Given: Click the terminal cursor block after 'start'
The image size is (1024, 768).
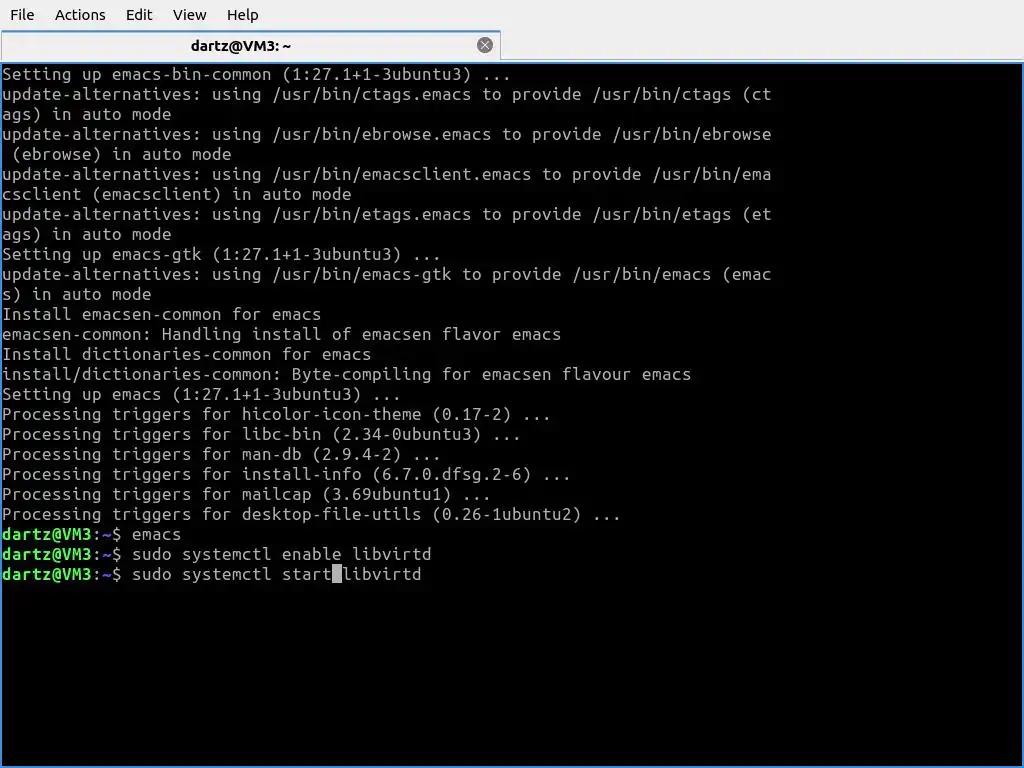Looking at the screenshot, I should click(337, 574).
